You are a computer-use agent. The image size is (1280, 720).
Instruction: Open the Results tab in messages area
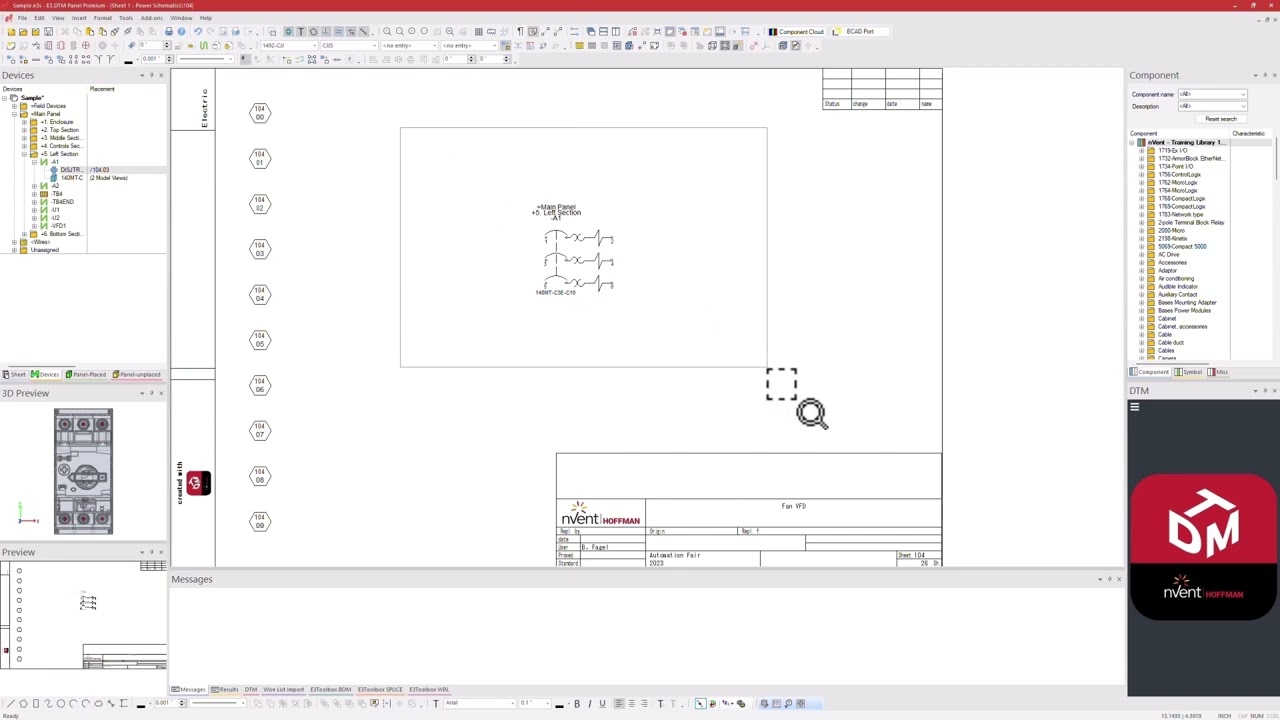(227, 690)
